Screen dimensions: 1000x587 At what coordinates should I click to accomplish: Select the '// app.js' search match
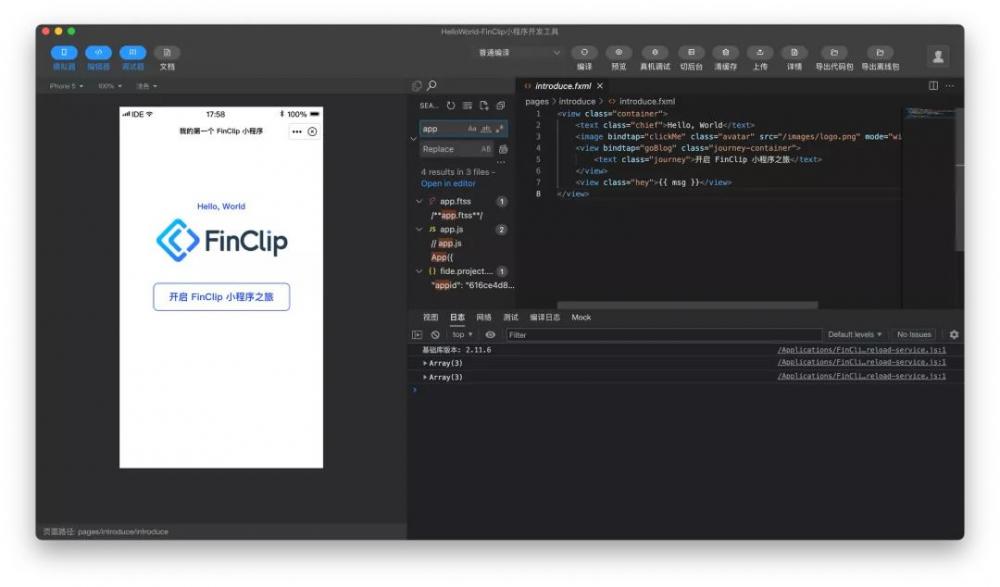click(x=446, y=244)
